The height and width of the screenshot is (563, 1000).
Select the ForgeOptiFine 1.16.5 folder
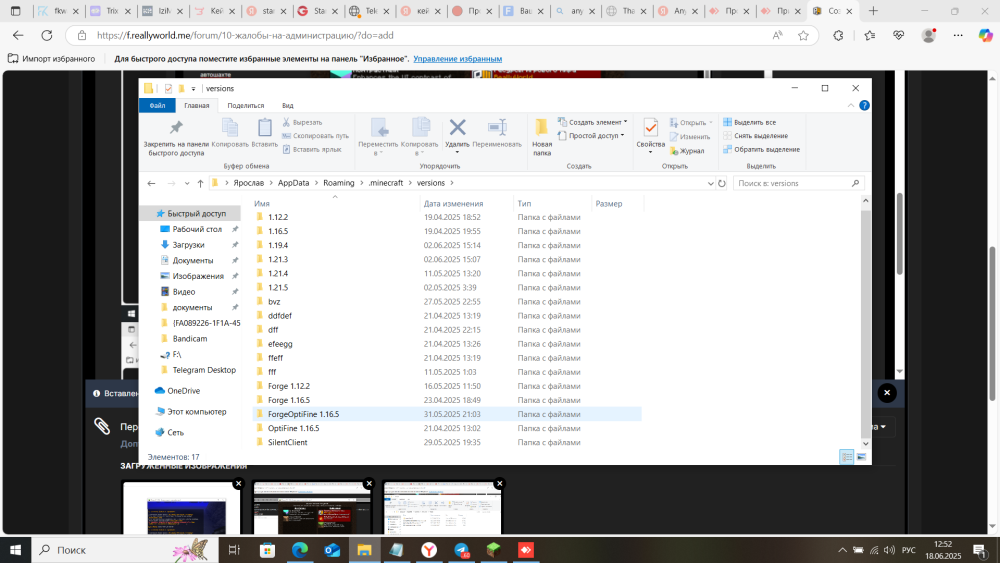pos(446,414)
